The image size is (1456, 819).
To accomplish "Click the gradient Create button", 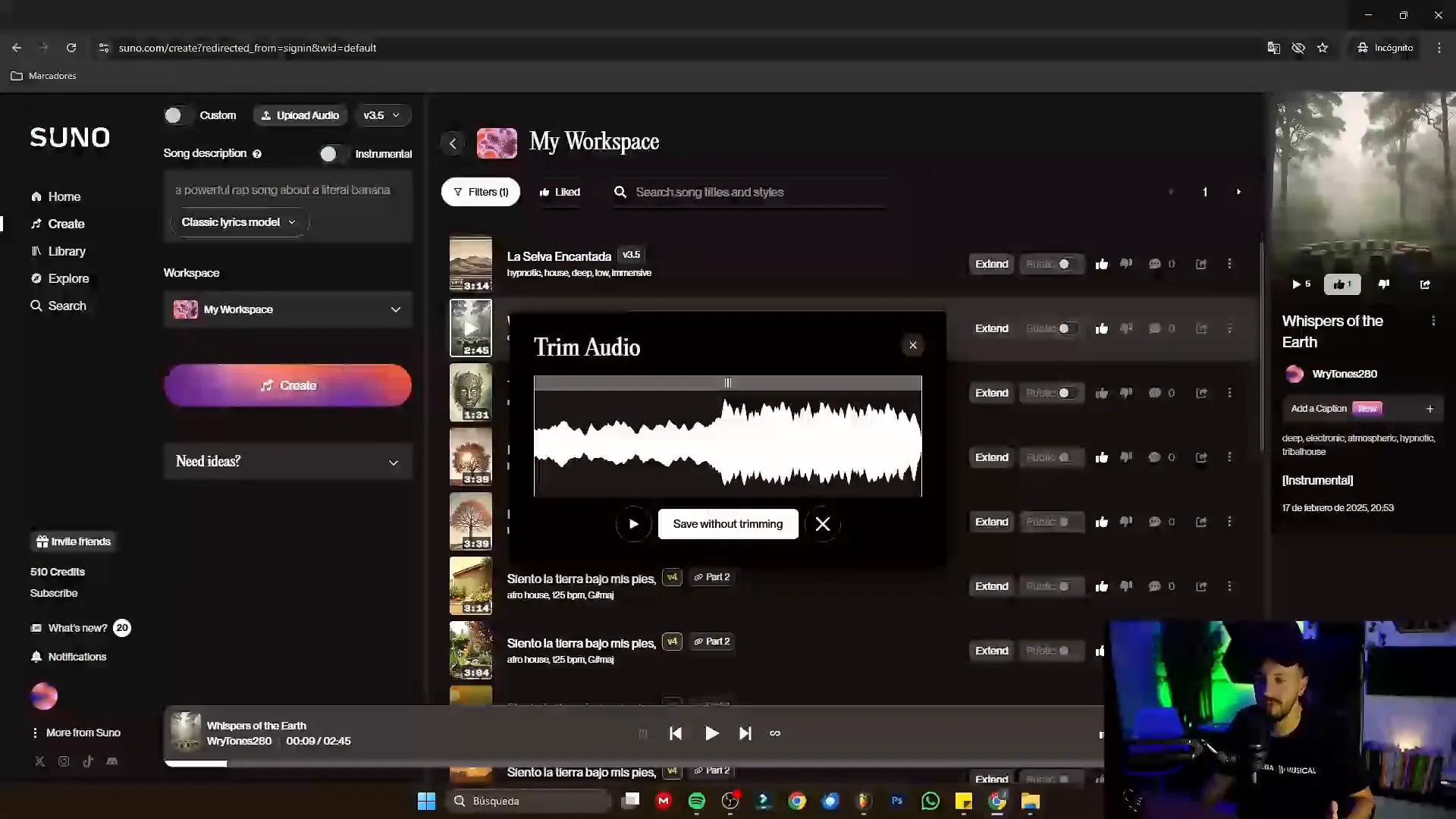I will click(288, 385).
